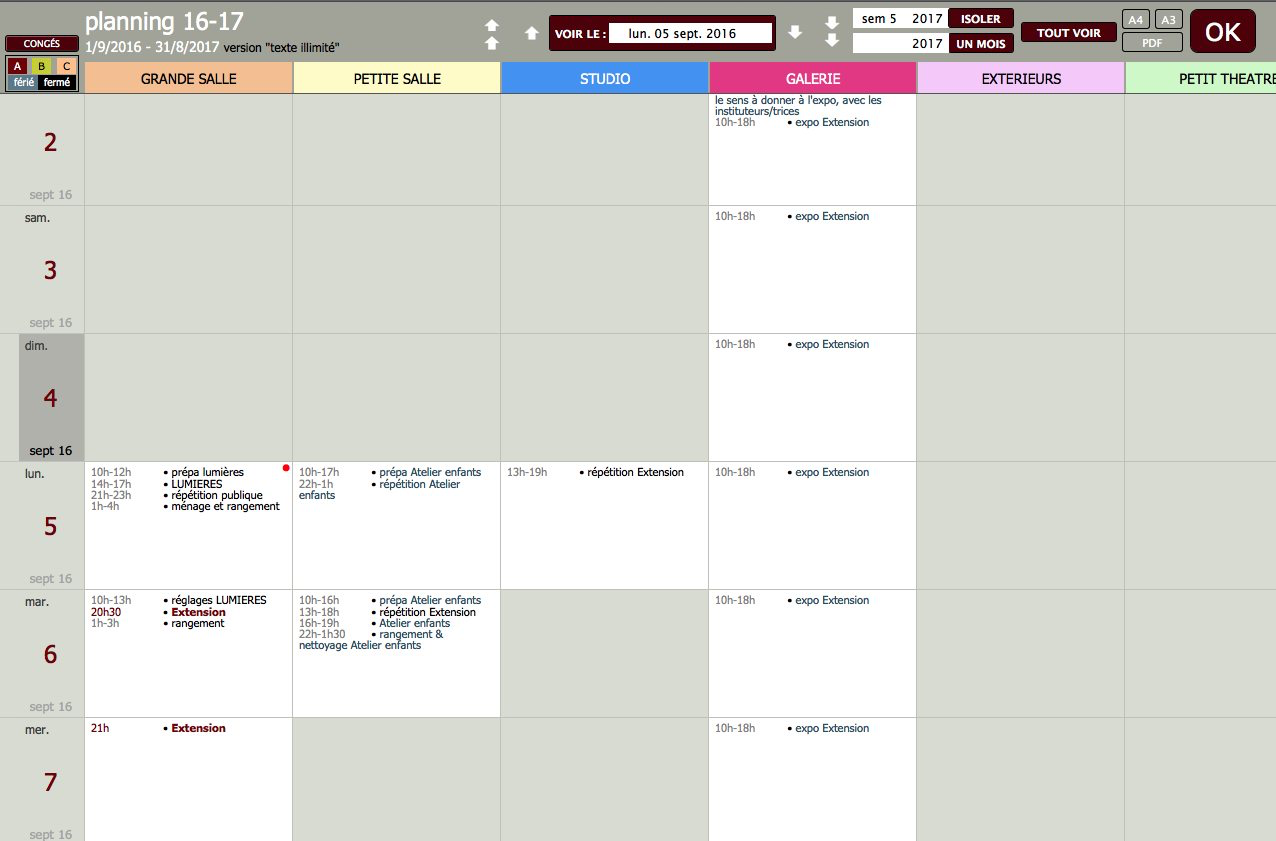Click the single down arrow icon

point(795,33)
